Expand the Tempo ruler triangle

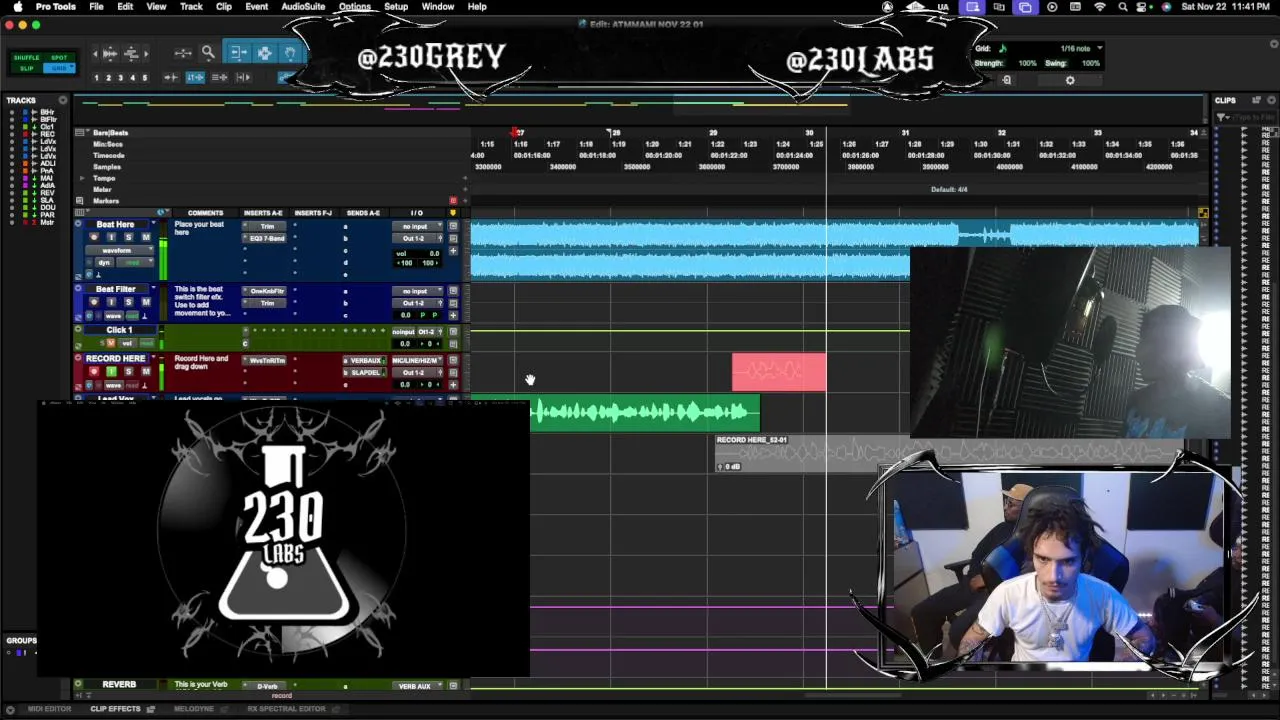[x=82, y=178]
